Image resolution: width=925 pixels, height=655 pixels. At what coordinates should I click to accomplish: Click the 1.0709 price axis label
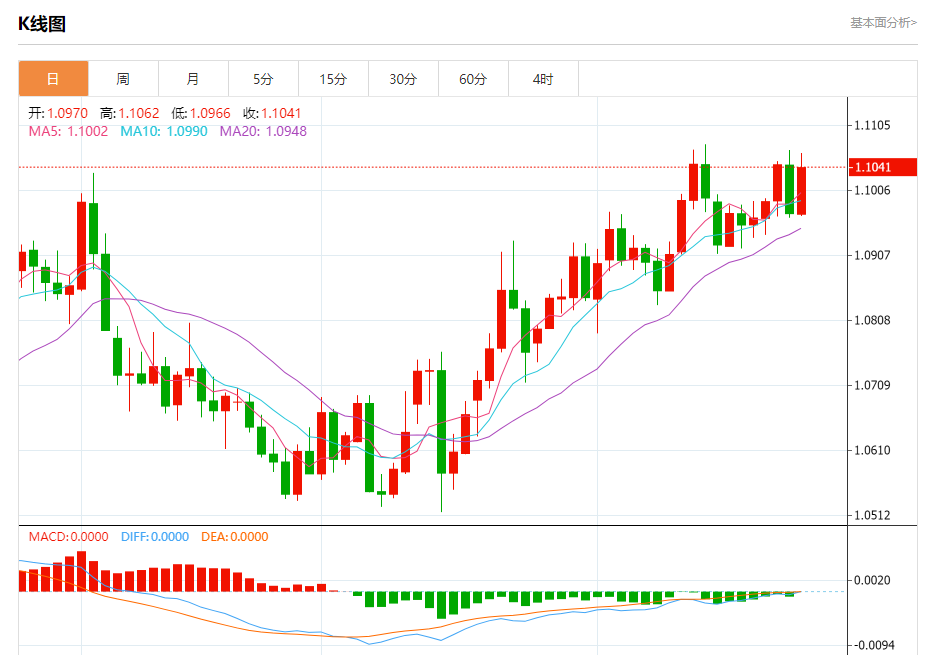click(872, 385)
